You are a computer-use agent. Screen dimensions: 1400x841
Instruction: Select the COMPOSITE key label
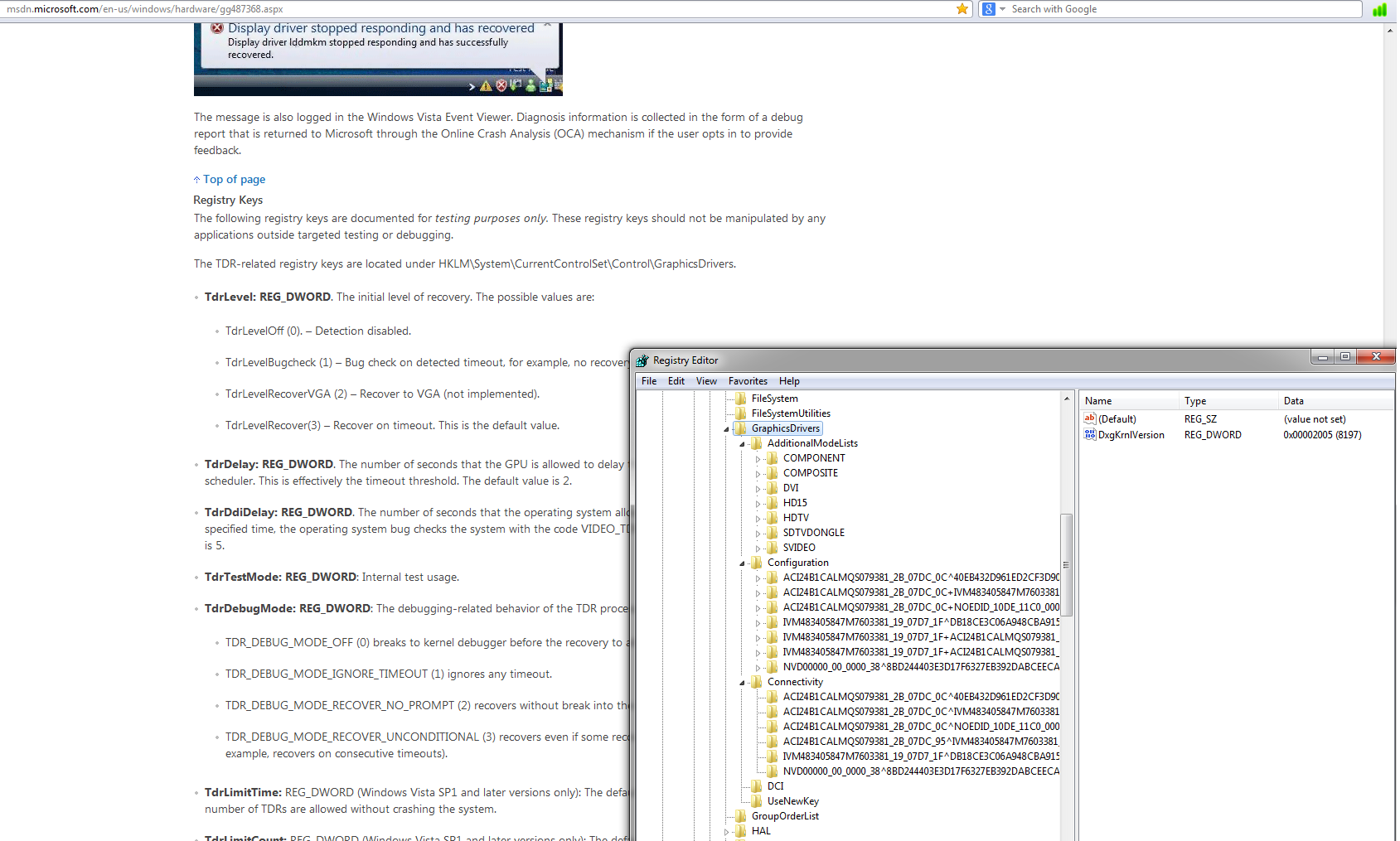(x=811, y=473)
